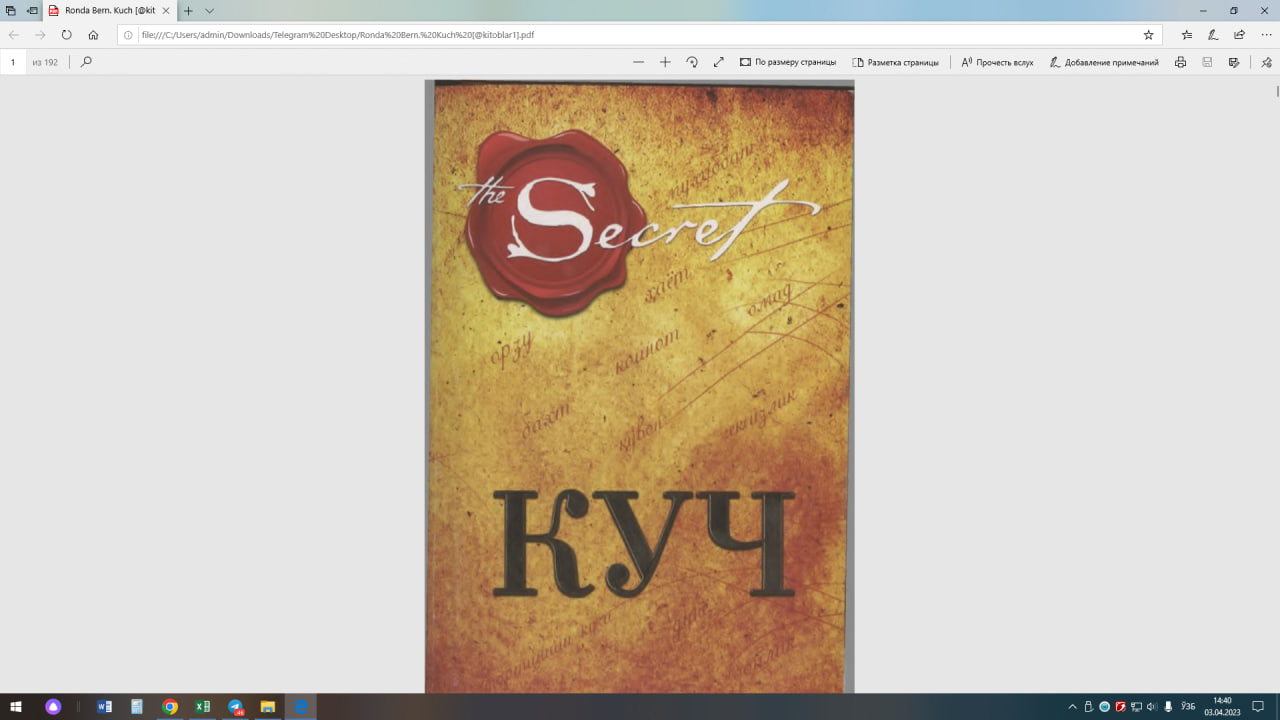Screen dimensions: 1280x720
Task: Save the PDF document
Action: coord(1207,62)
